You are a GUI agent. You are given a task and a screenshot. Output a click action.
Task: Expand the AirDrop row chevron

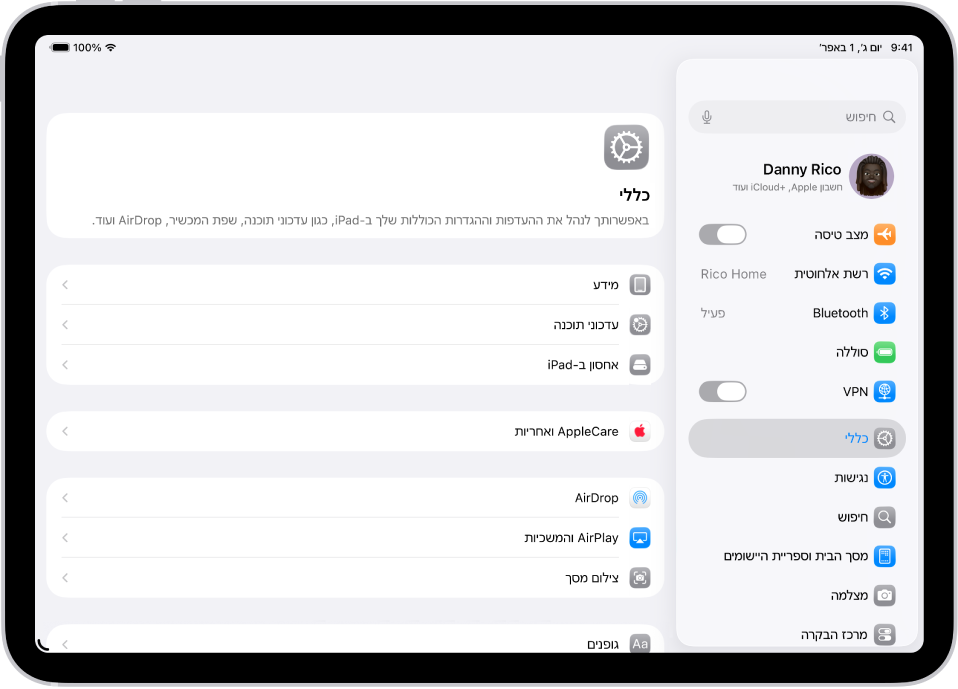point(65,498)
